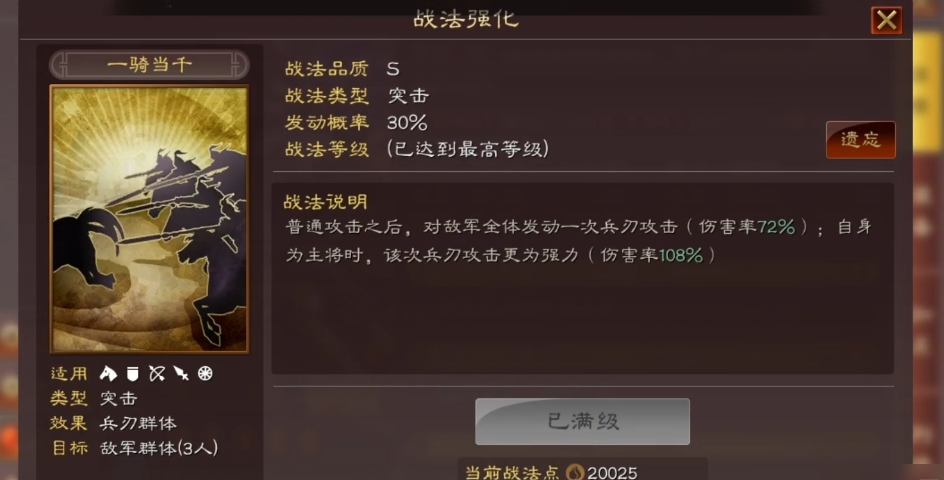Click the 敌军群体(3人) target text
Image resolution: width=944 pixels, height=480 pixels.
(159, 448)
